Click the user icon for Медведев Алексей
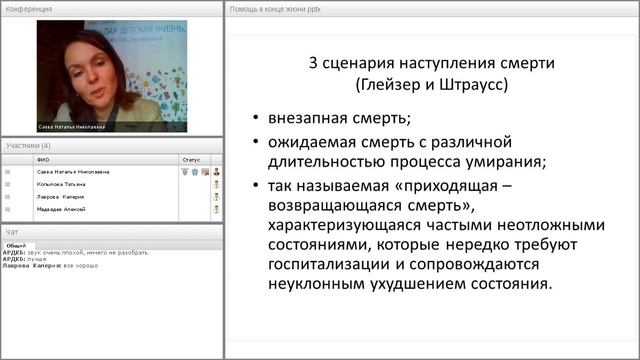Image resolution: width=640 pixels, height=360 pixels. tap(216, 209)
